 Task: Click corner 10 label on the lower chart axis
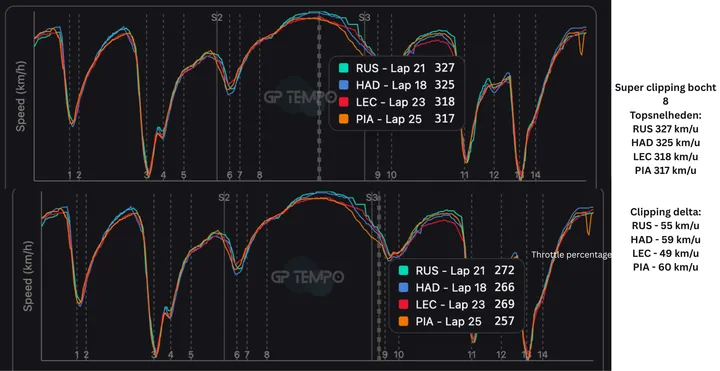tap(398, 355)
